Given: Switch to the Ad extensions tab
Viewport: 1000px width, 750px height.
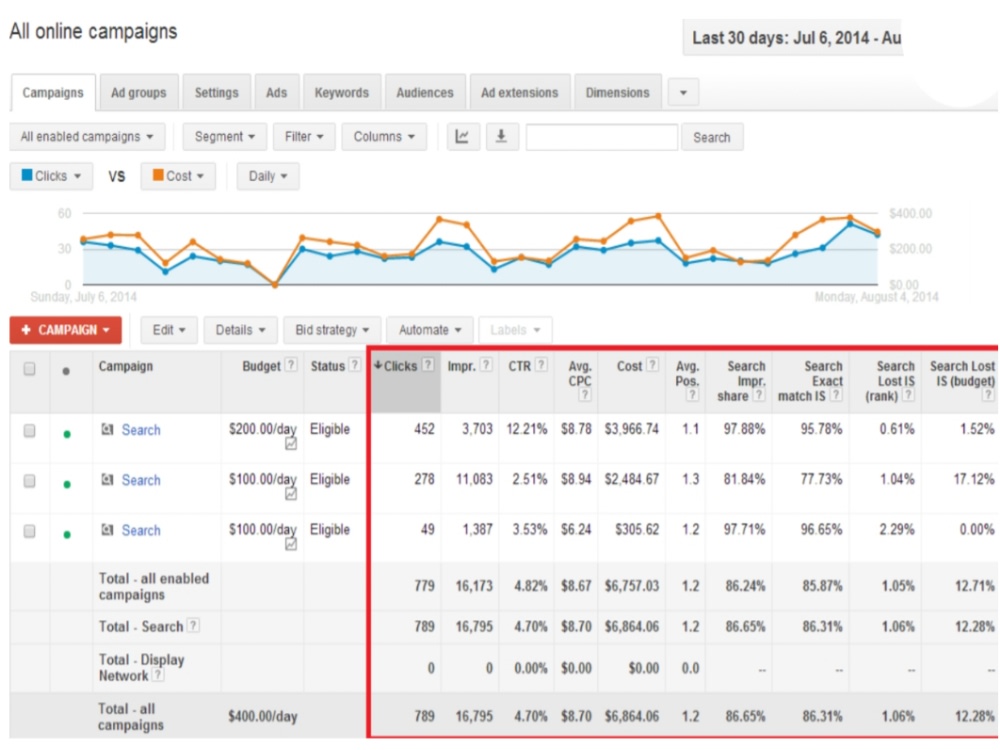Looking at the screenshot, I should point(519,92).
